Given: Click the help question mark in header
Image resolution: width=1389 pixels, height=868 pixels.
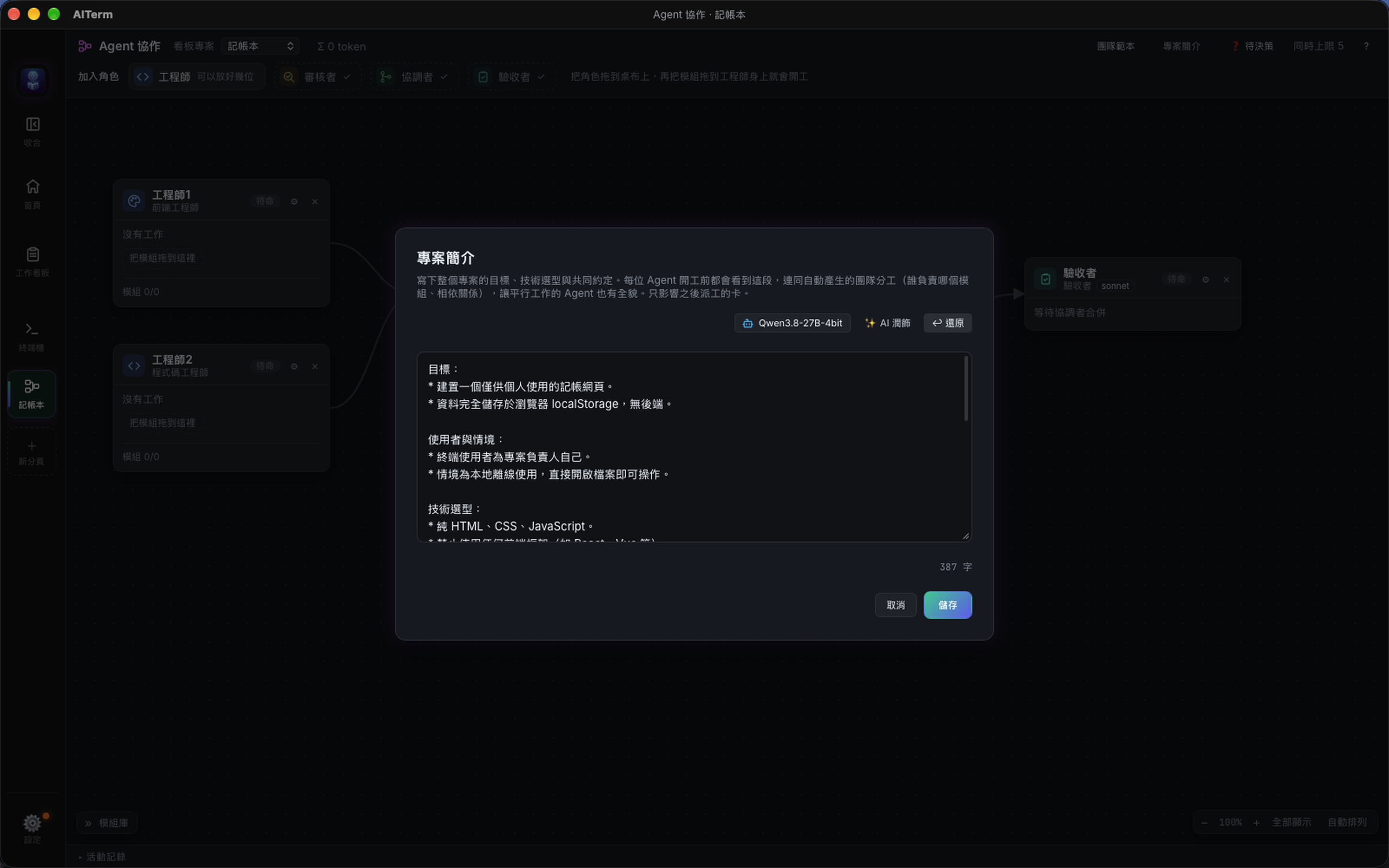Looking at the screenshot, I should point(1366,46).
